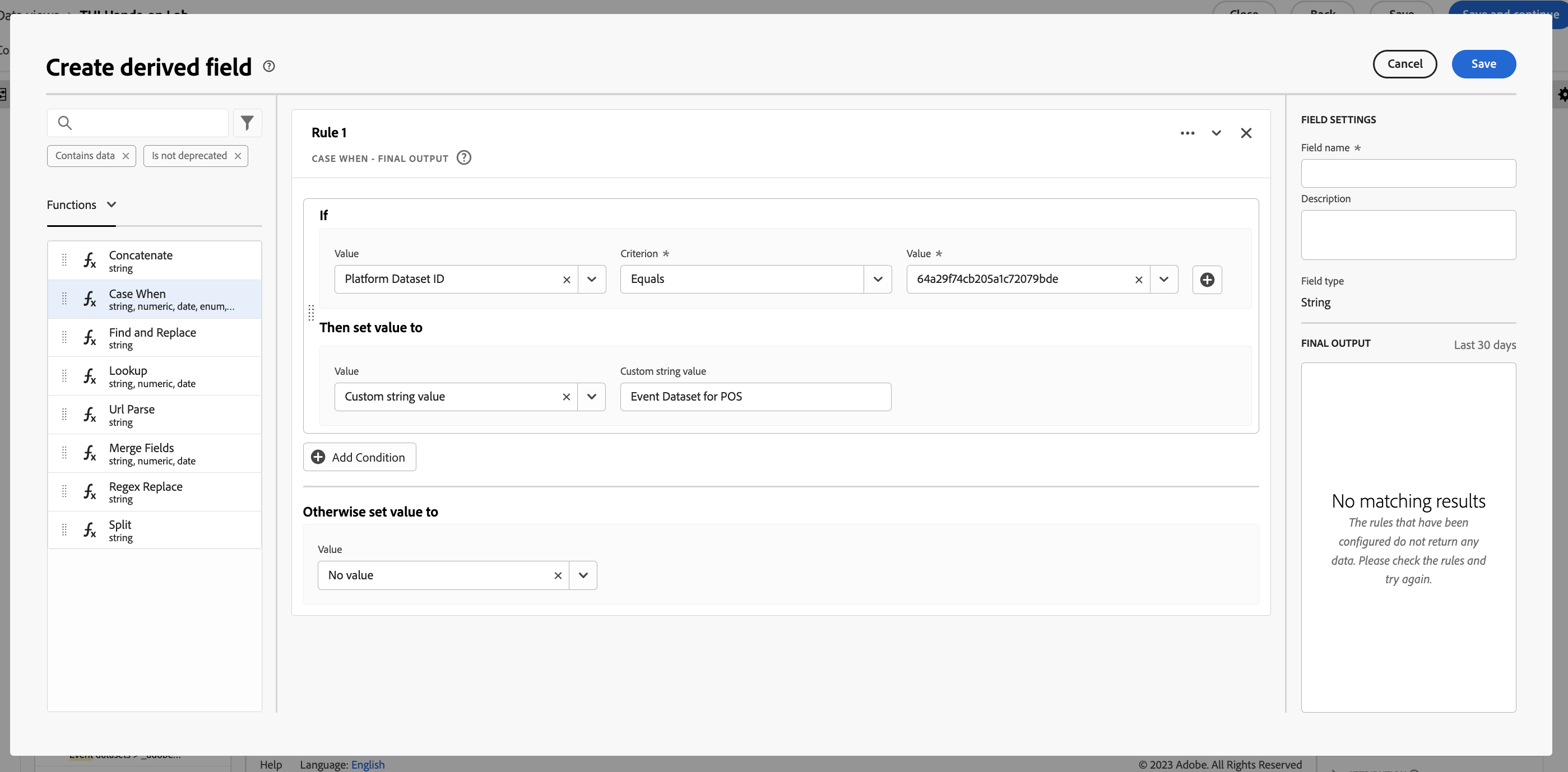Select the Lookup function
Screen dimensions: 1568x772
pyautogui.click(x=155, y=376)
